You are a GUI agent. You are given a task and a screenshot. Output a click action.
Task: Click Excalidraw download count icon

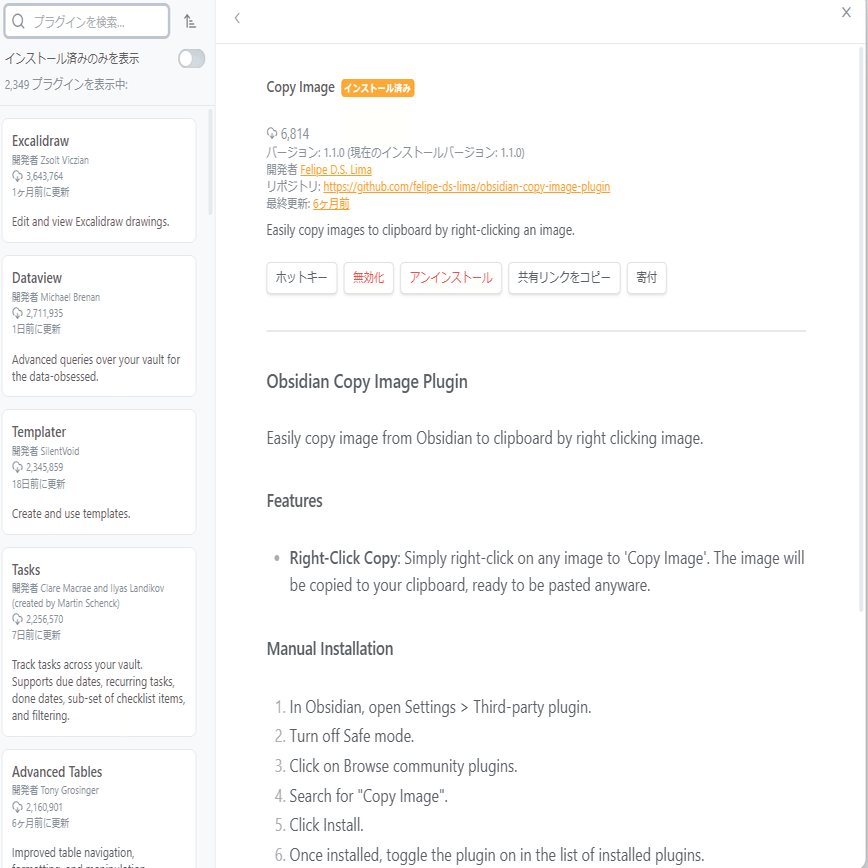pyautogui.click(x=17, y=176)
